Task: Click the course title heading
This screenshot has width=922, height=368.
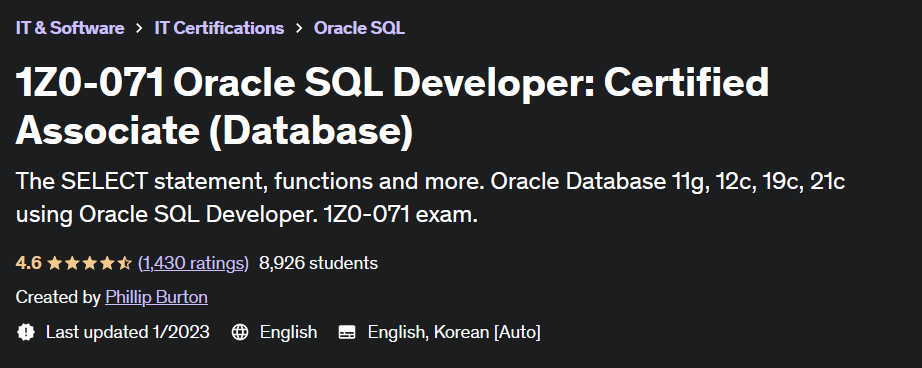Action: pos(392,106)
